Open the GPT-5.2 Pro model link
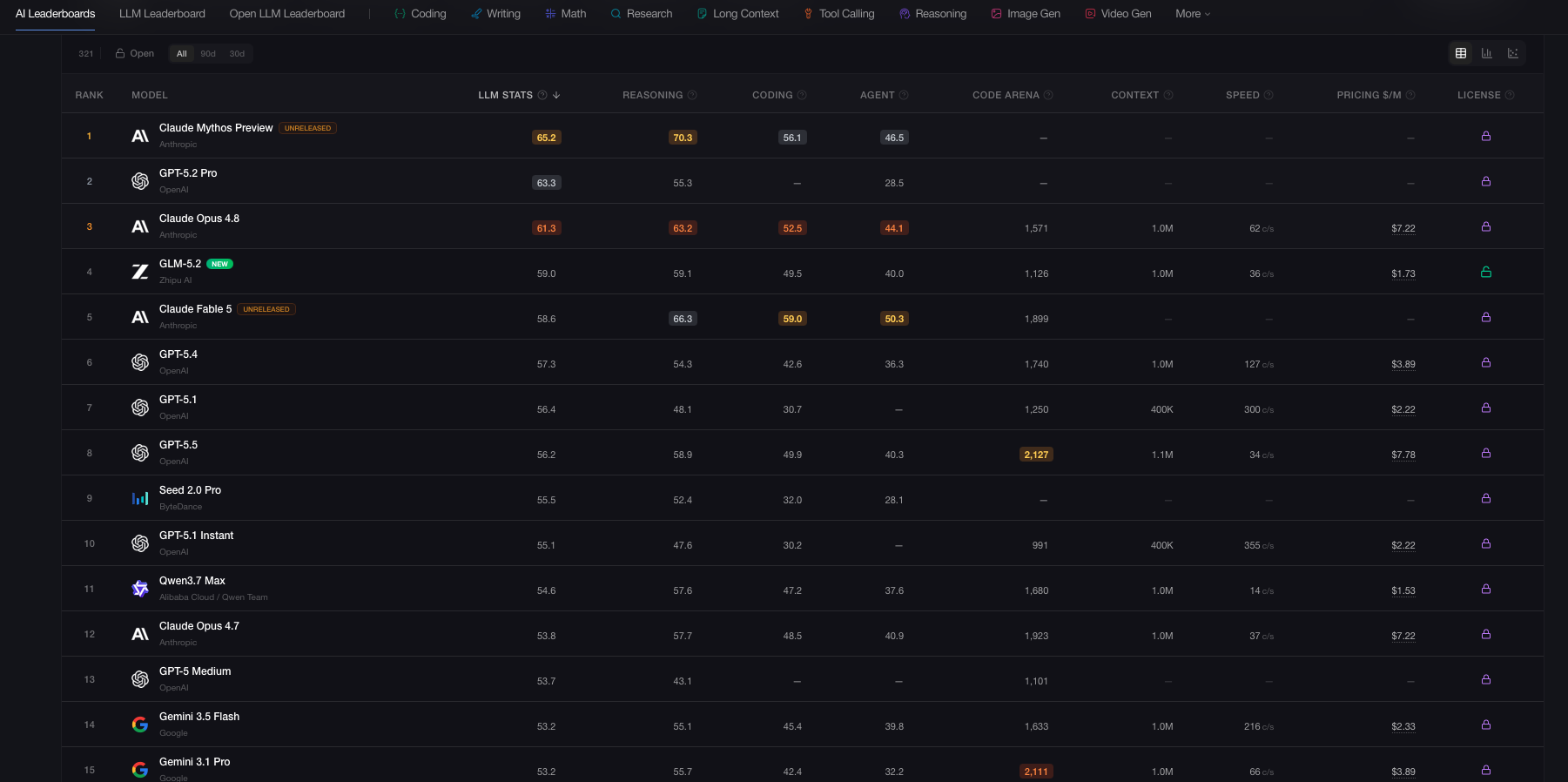The width and height of the screenshot is (1568, 782). tap(188, 173)
